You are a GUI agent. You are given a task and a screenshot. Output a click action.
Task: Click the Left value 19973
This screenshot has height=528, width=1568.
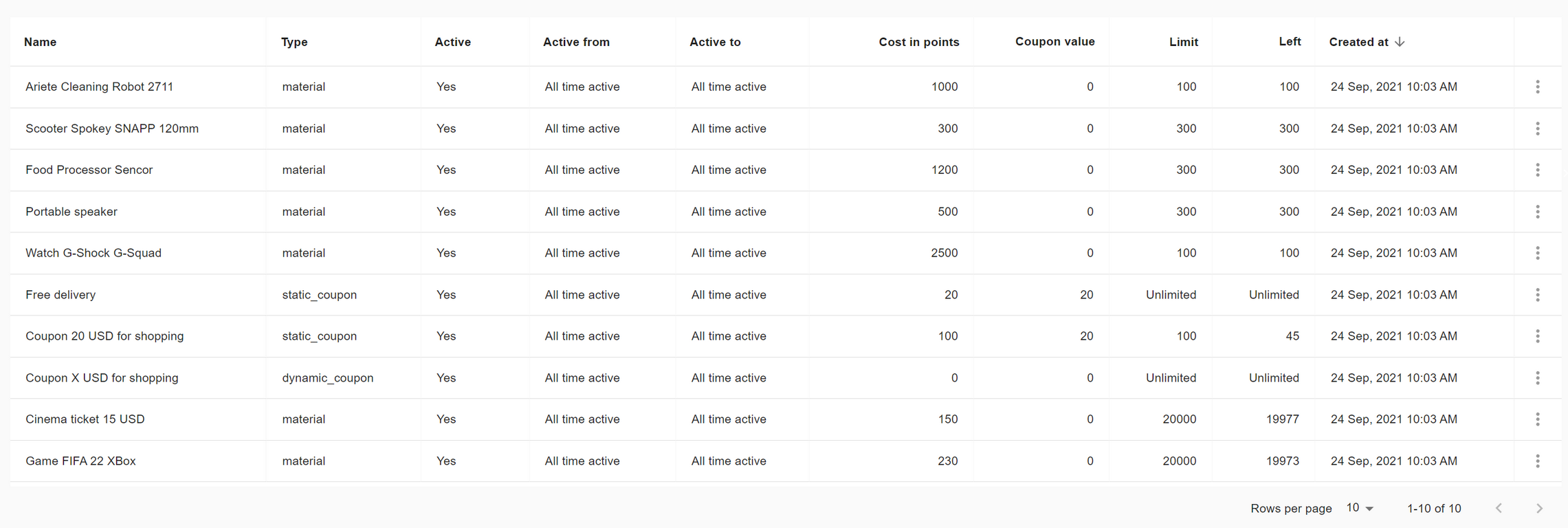click(1283, 461)
